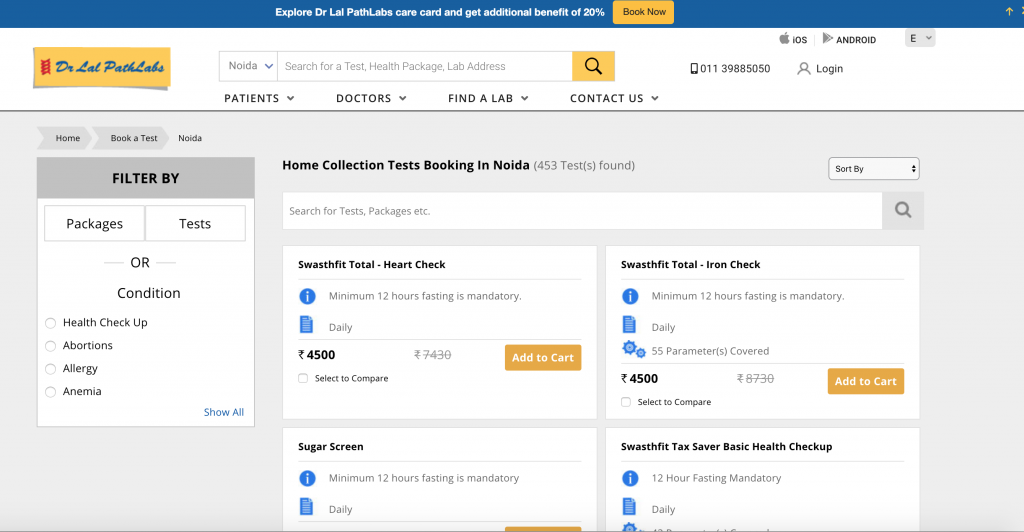This screenshot has height=532, width=1024.
Task: Click info icon in Swasthfit Total - Iron Check
Action: tap(630, 296)
